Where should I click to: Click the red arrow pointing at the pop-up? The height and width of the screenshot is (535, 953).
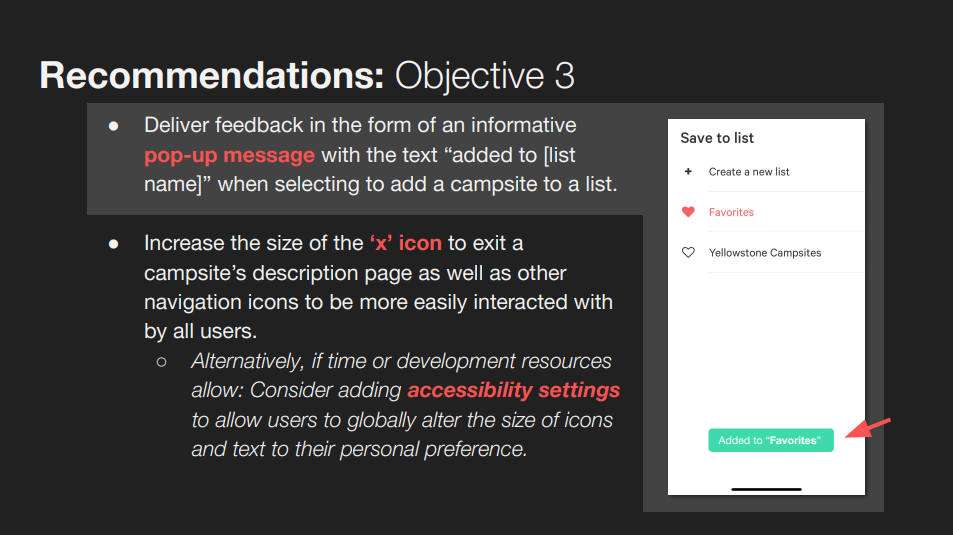[x=868, y=428]
